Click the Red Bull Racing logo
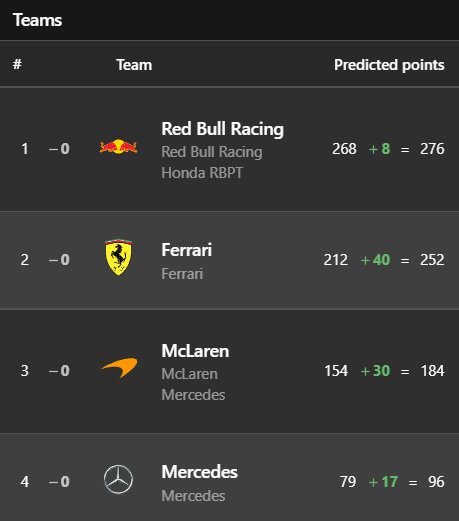This screenshot has height=521, width=459. coord(118,147)
